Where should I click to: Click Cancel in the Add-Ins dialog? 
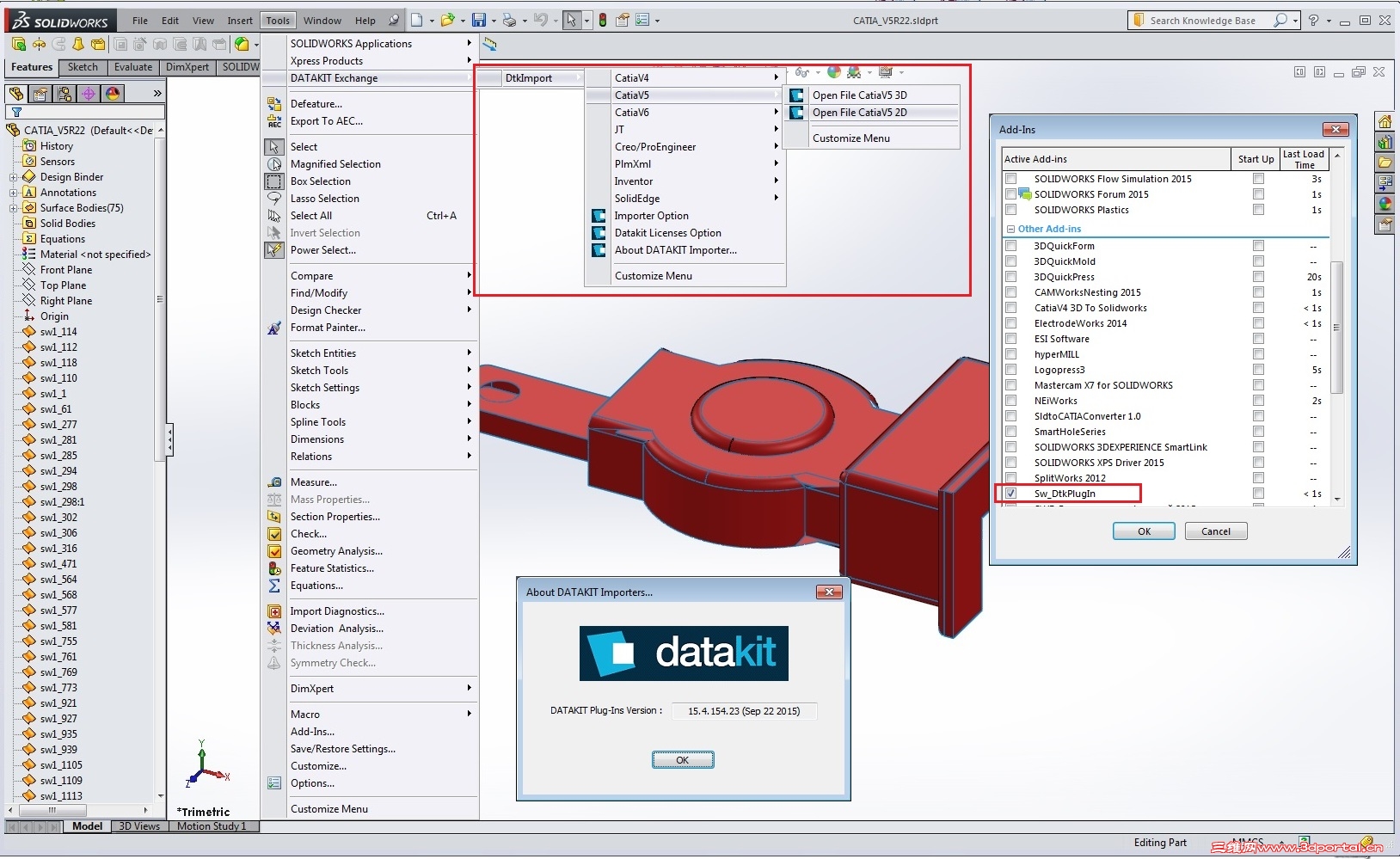(x=1216, y=531)
